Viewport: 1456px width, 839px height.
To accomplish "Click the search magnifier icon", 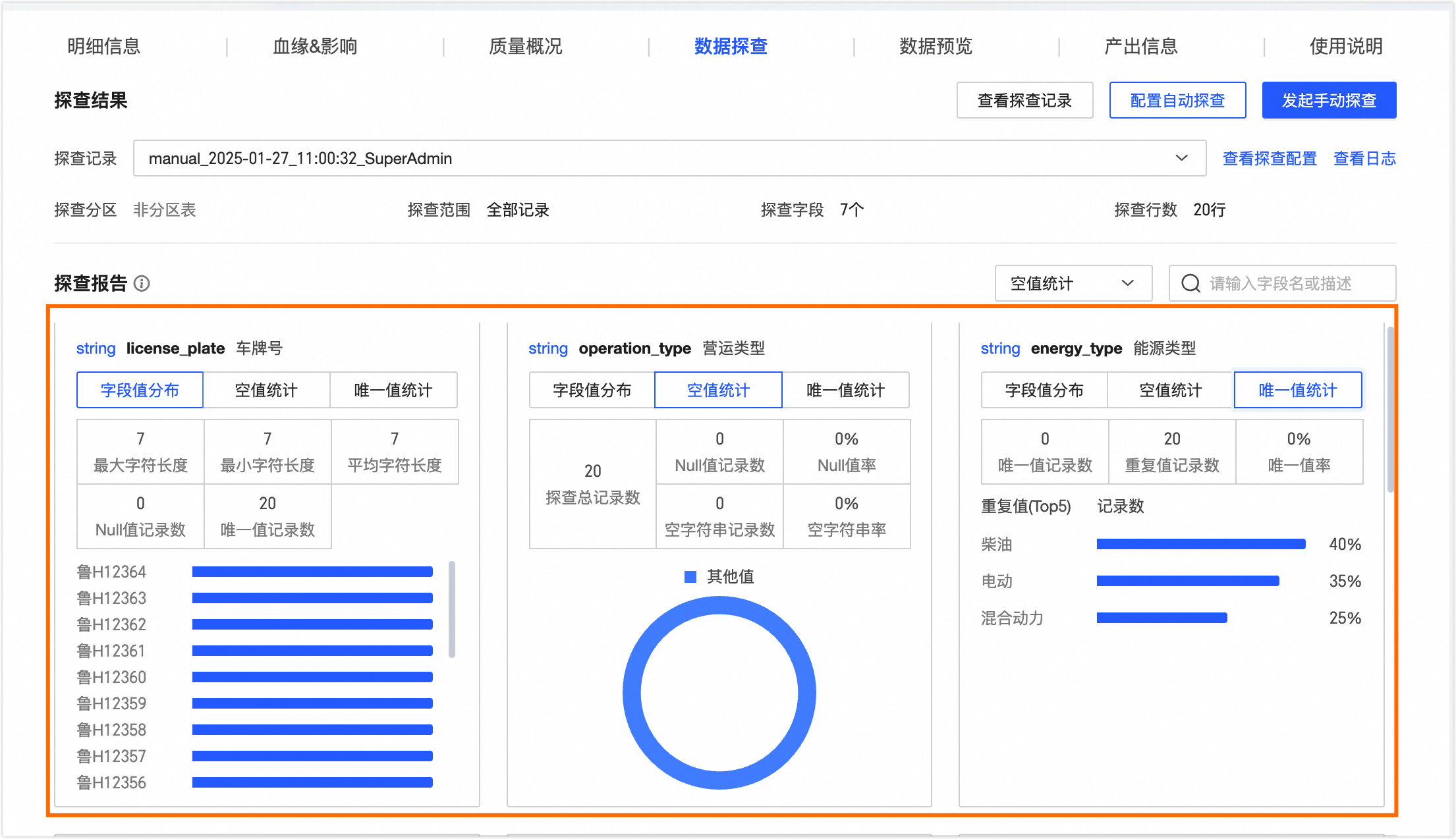I will tap(1190, 283).
